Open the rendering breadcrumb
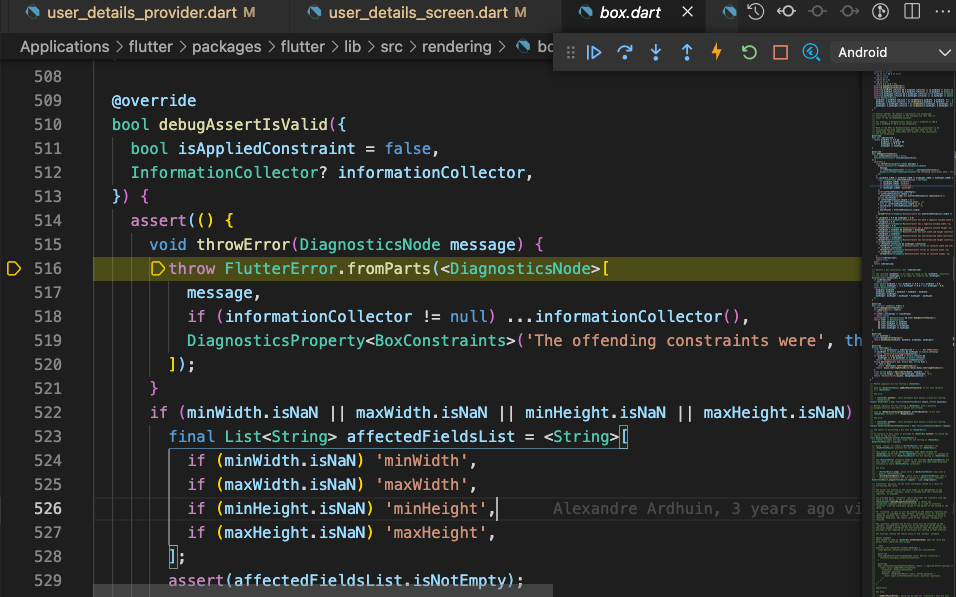The height and width of the screenshot is (597, 956). [457, 47]
